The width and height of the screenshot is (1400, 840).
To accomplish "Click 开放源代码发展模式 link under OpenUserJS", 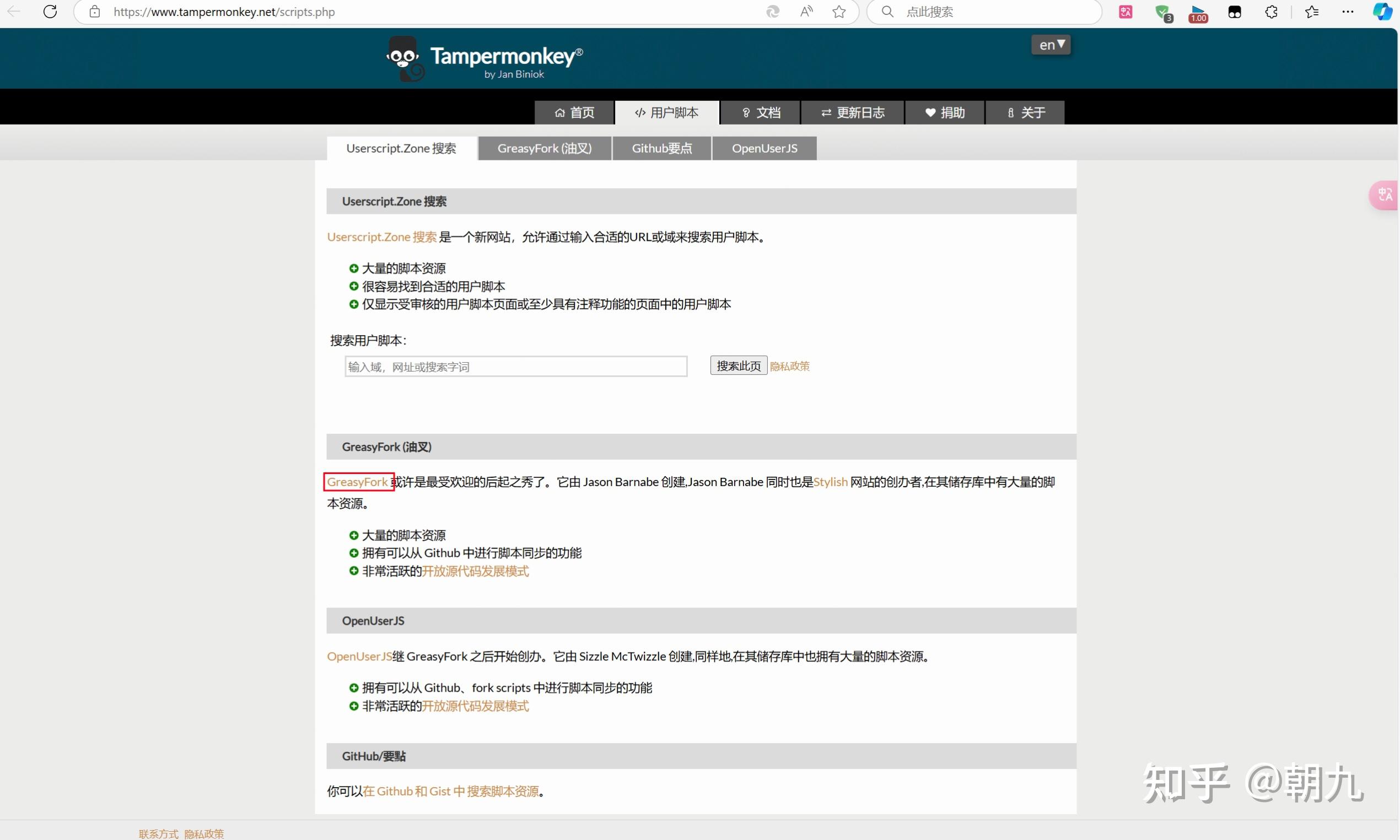I will point(475,707).
